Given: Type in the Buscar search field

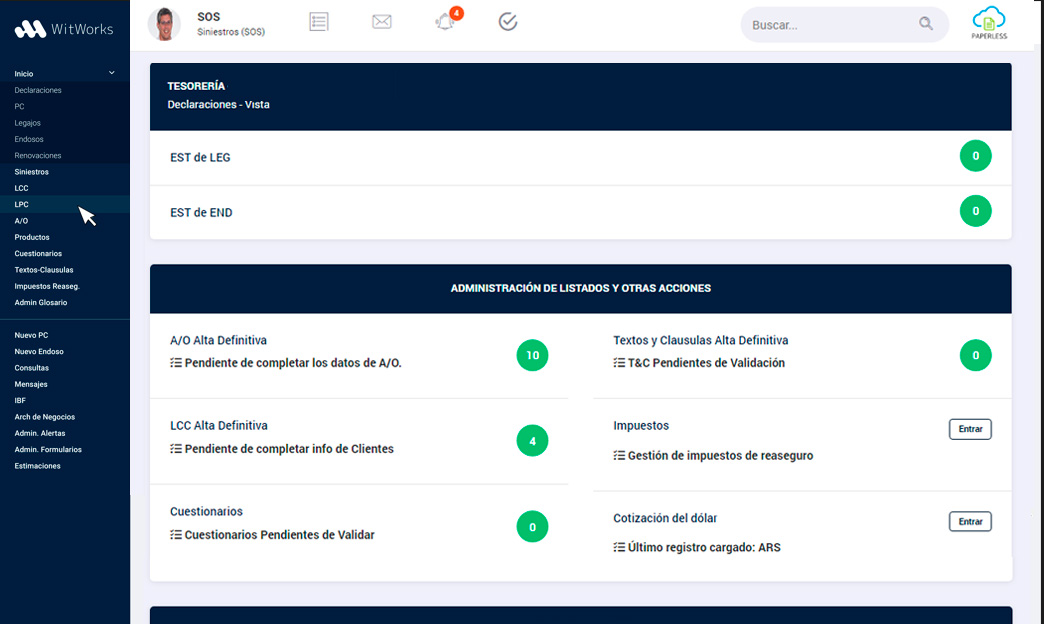Looking at the screenshot, I should (x=830, y=25).
